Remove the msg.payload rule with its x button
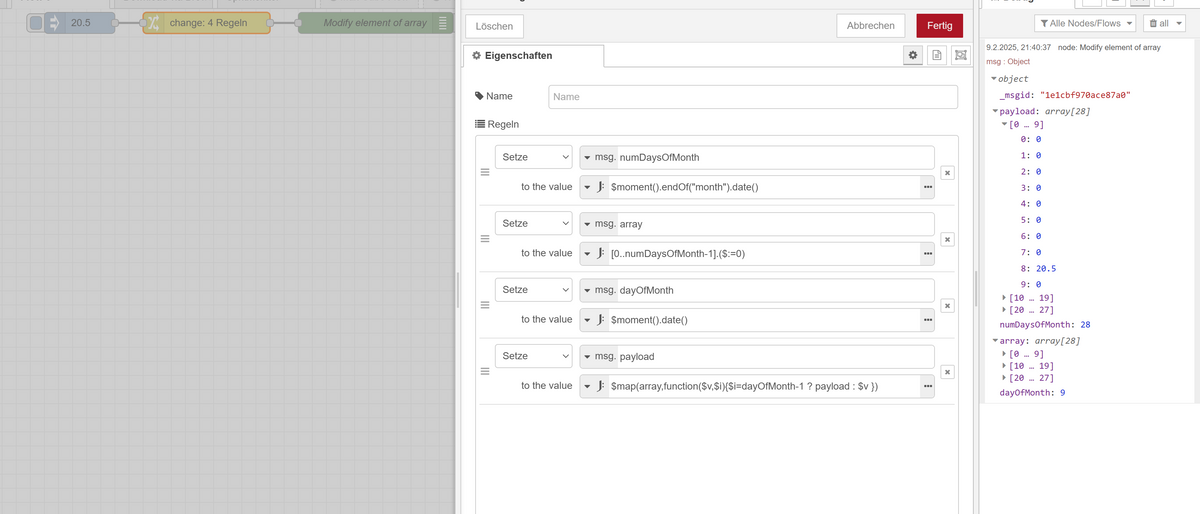The width and height of the screenshot is (1200, 514). (947, 371)
